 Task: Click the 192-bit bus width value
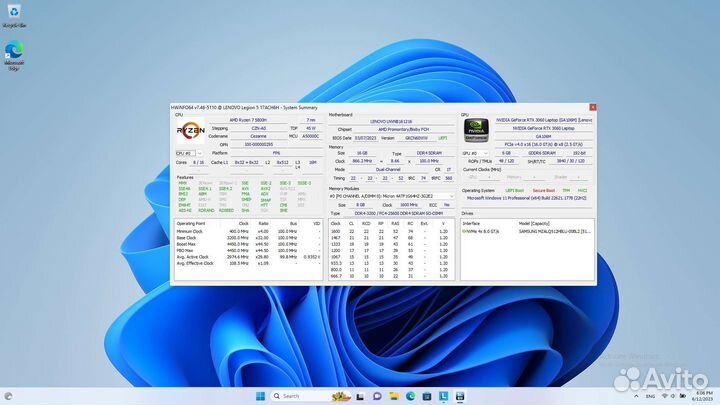click(x=579, y=153)
